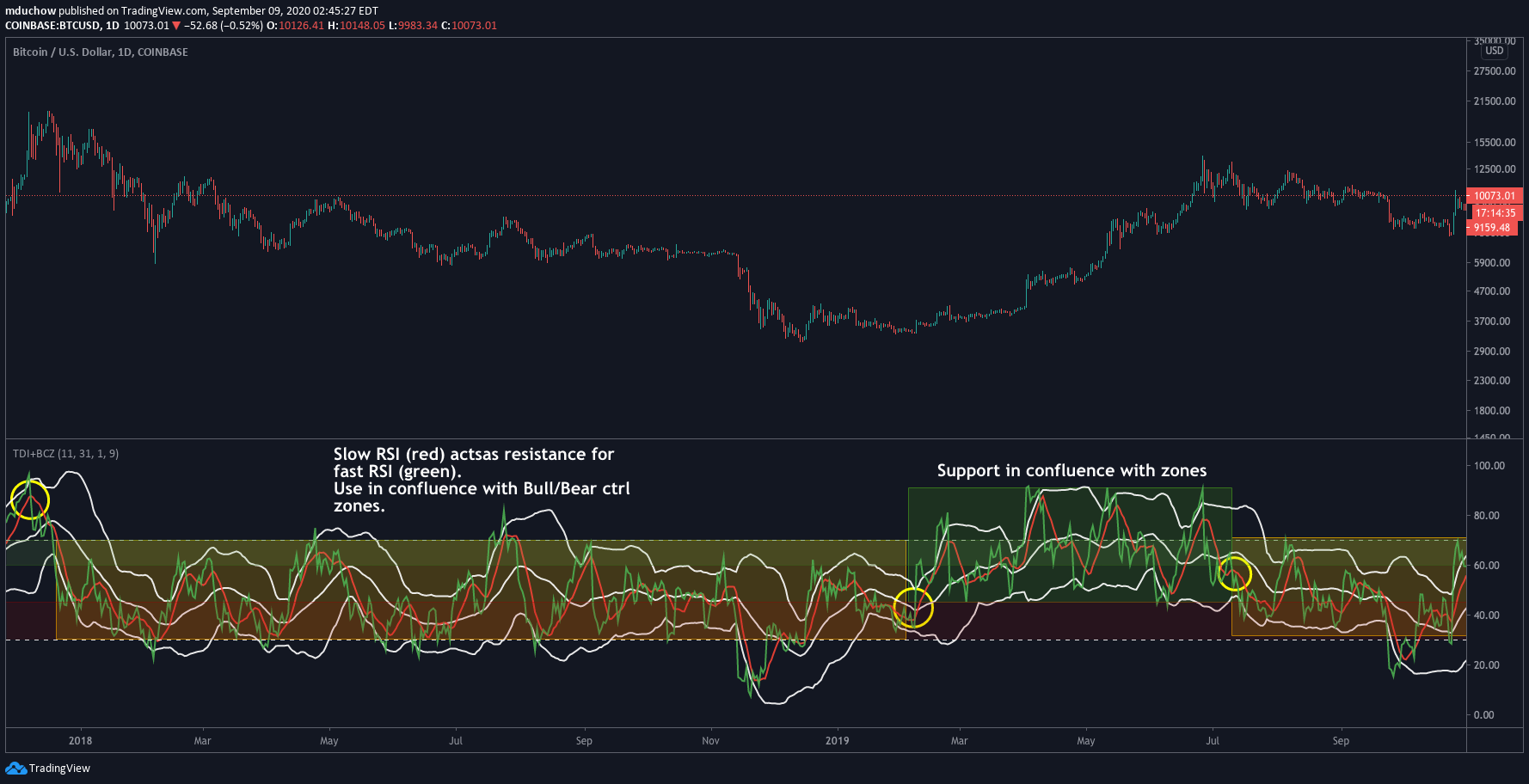1529x784 pixels.
Task: Click the red price label 9159.48
Action: 1492,228
